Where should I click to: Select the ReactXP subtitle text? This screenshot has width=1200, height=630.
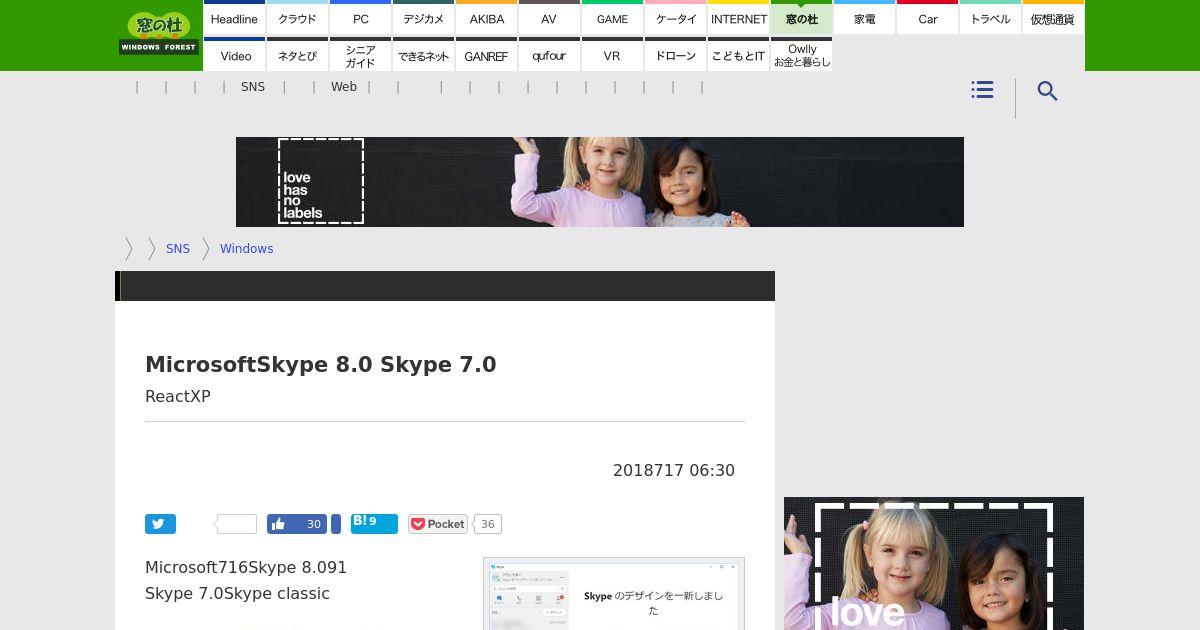point(178,396)
